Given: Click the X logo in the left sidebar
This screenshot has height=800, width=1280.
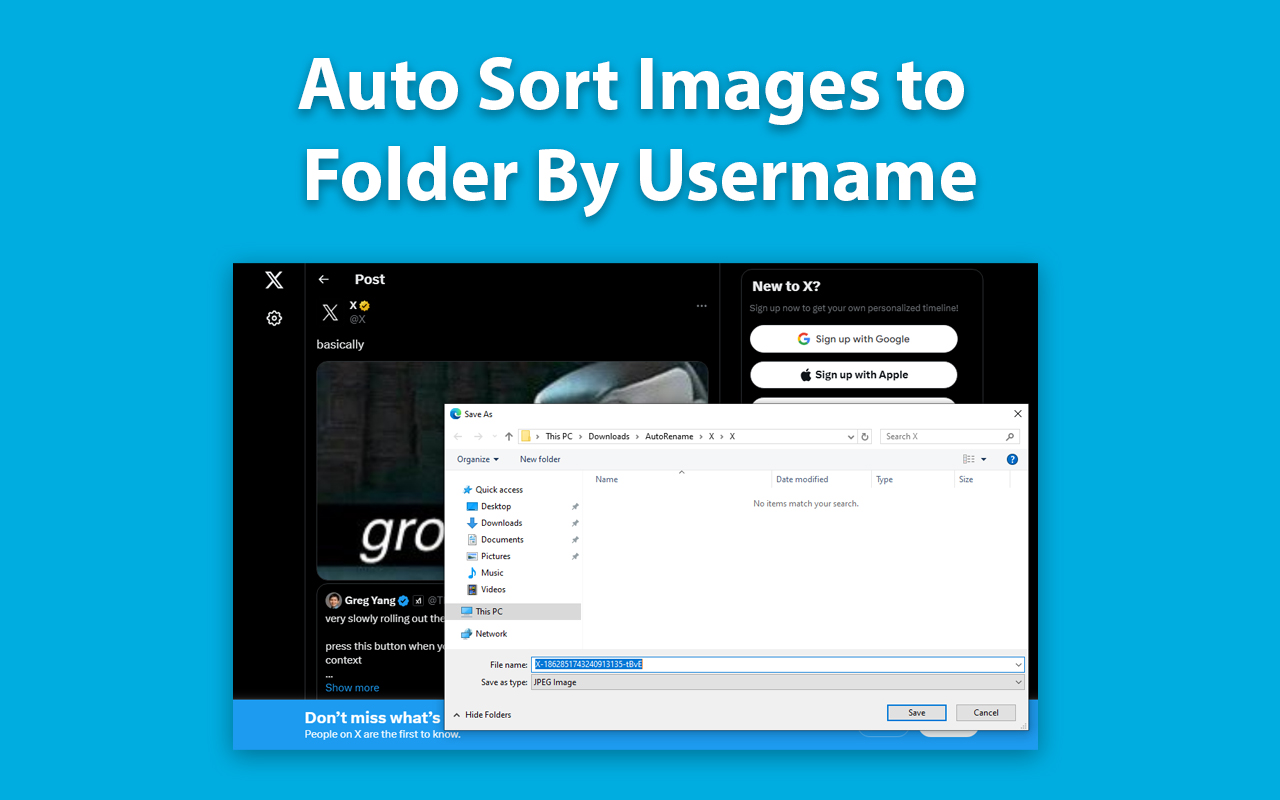Looking at the screenshot, I should click(273, 280).
